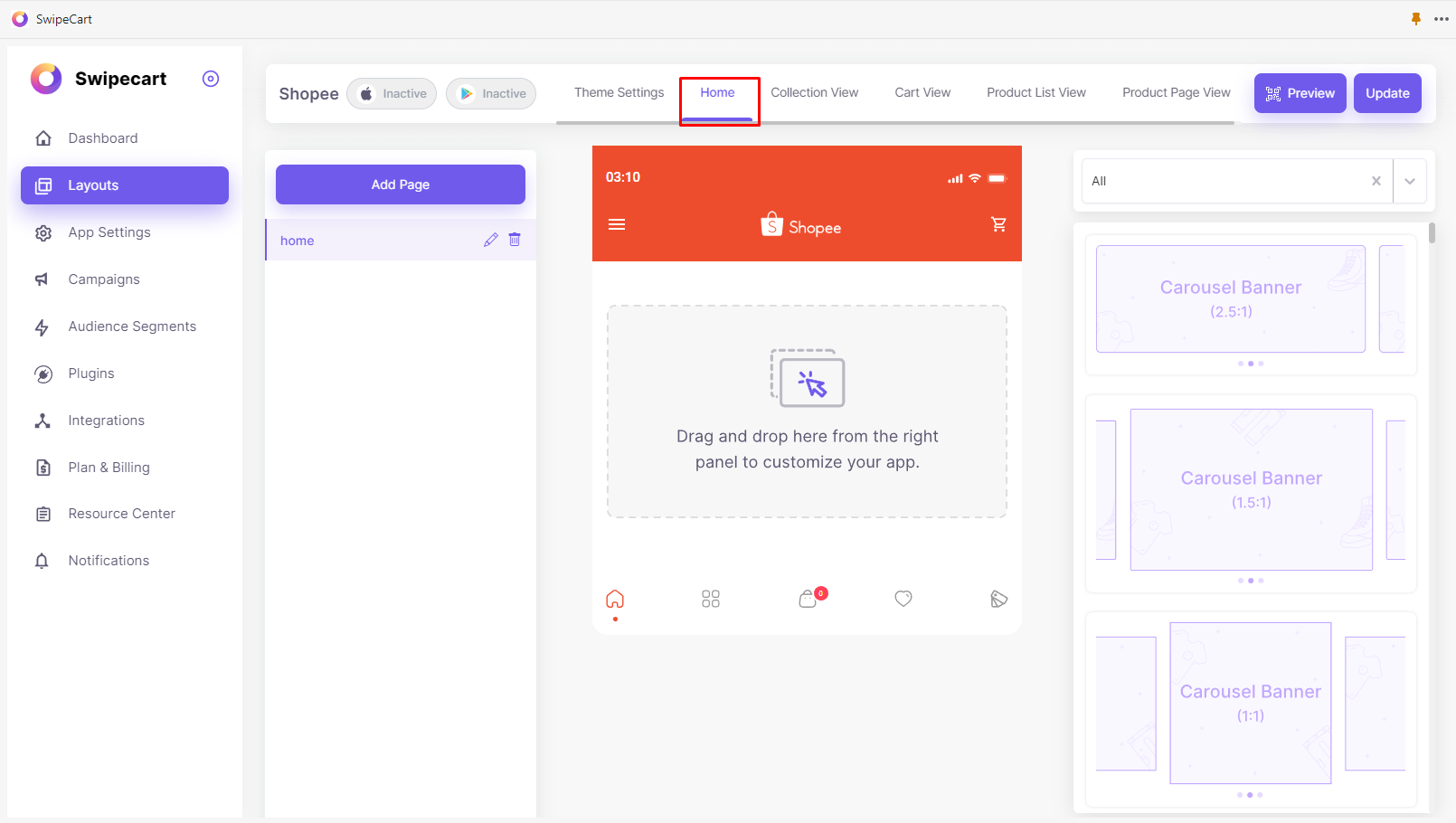Click the edit pencil beside the home page
The height and width of the screenshot is (823, 1456).
pos(490,240)
